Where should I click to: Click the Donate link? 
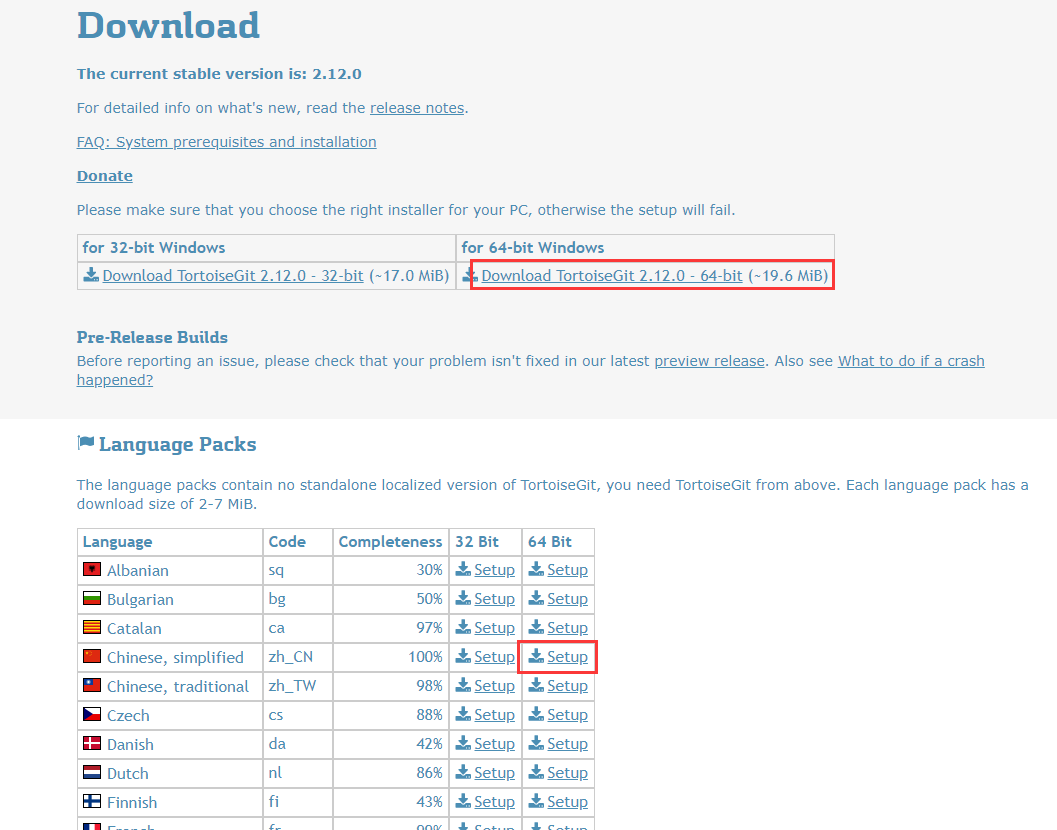[x=104, y=176]
